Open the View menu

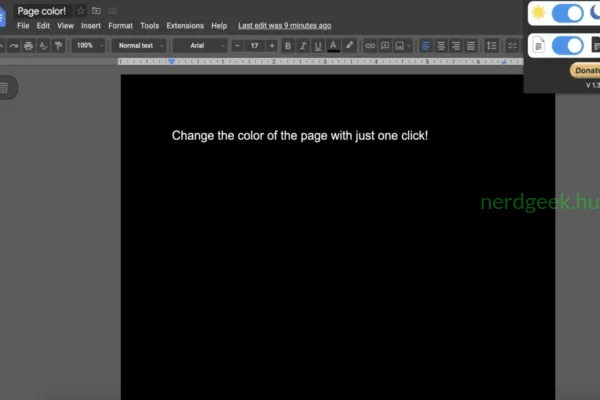[x=65, y=26]
